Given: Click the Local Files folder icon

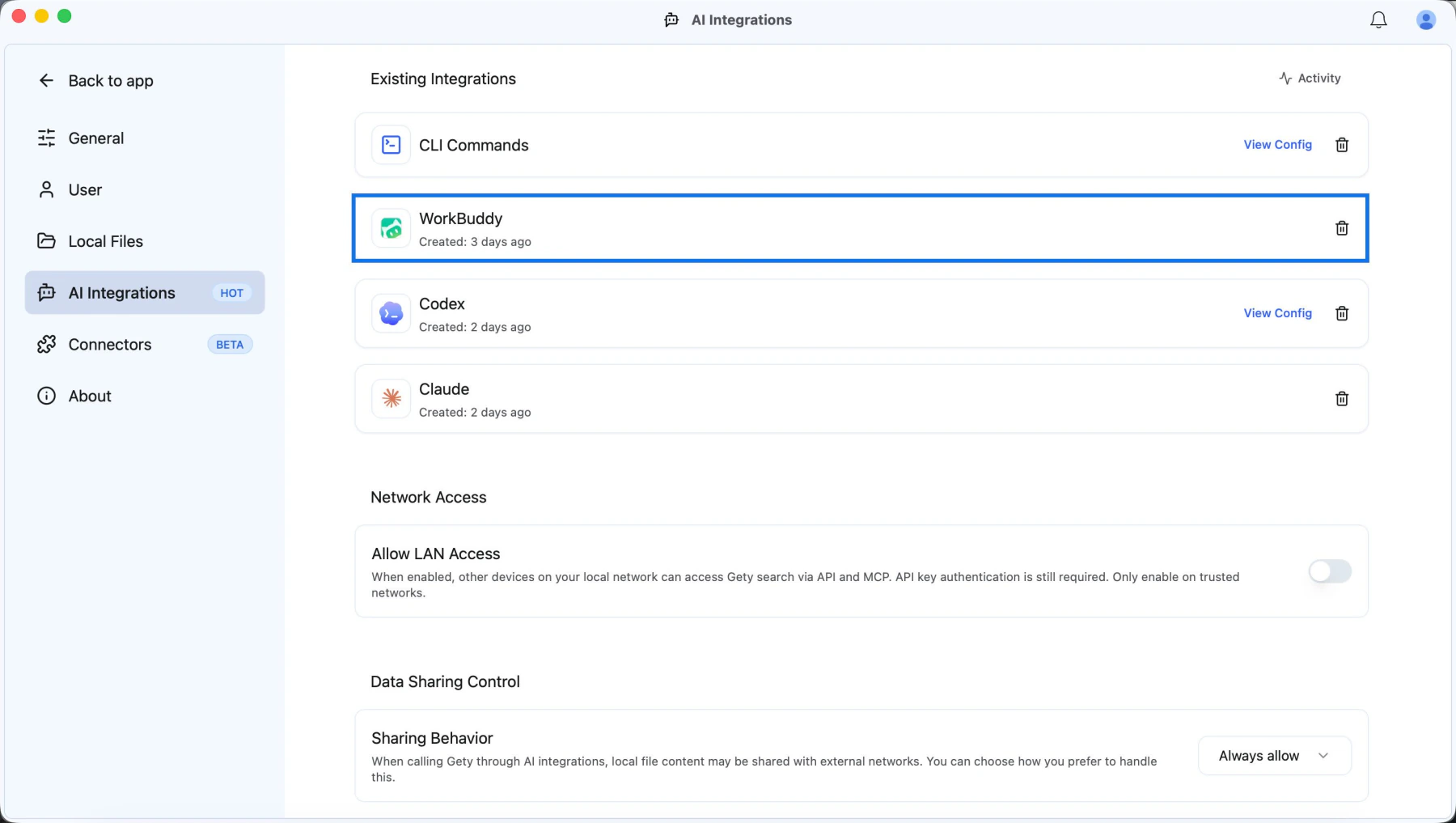Looking at the screenshot, I should click(x=46, y=241).
